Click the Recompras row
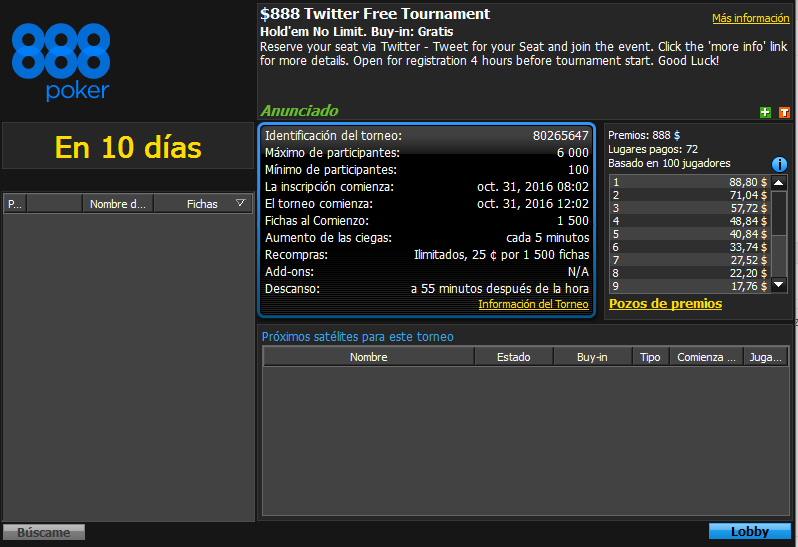Viewport: 798px width, 547px height. click(426, 254)
